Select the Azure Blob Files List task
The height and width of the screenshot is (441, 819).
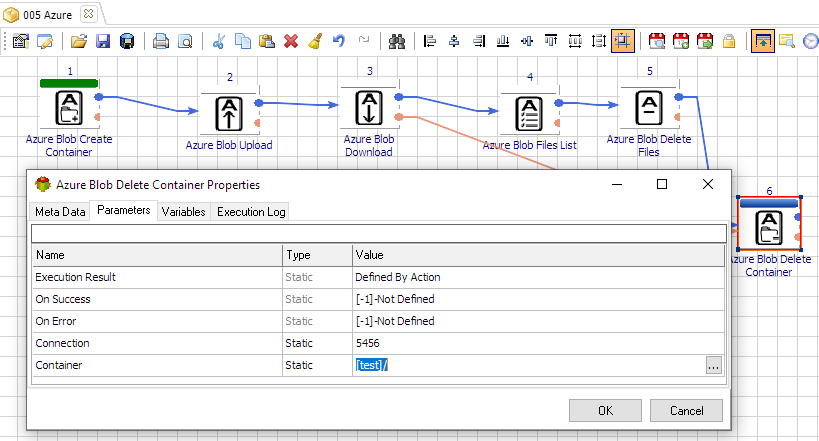tap(529, 113)
